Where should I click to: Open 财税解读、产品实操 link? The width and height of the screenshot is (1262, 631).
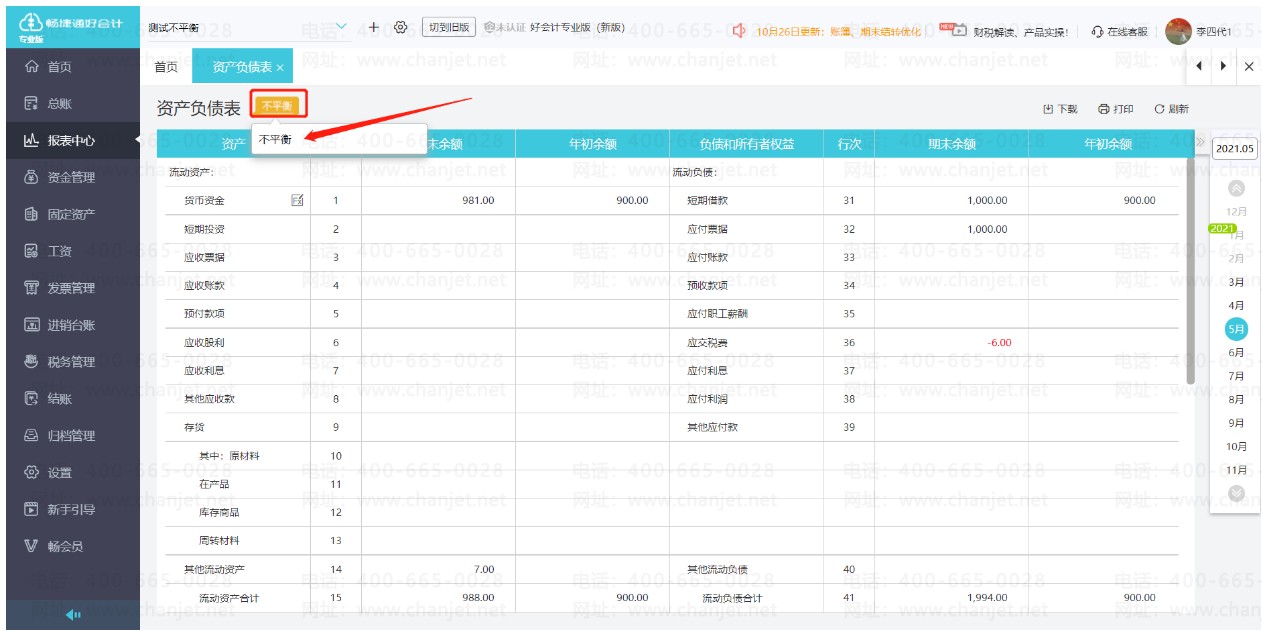click(1020, 32)
